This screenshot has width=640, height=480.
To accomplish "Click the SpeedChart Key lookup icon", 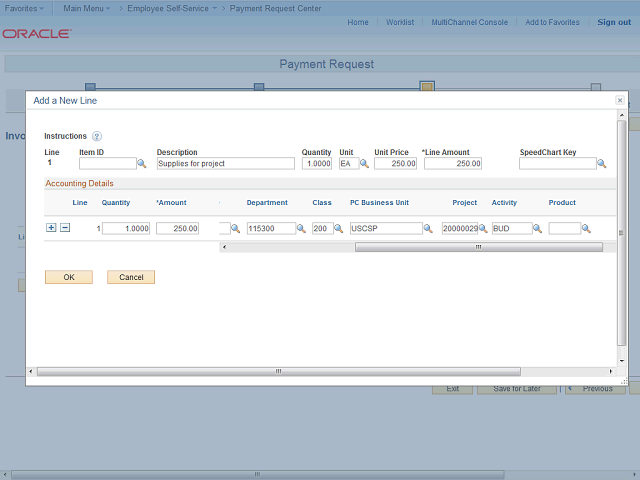I will coord(602,163).
